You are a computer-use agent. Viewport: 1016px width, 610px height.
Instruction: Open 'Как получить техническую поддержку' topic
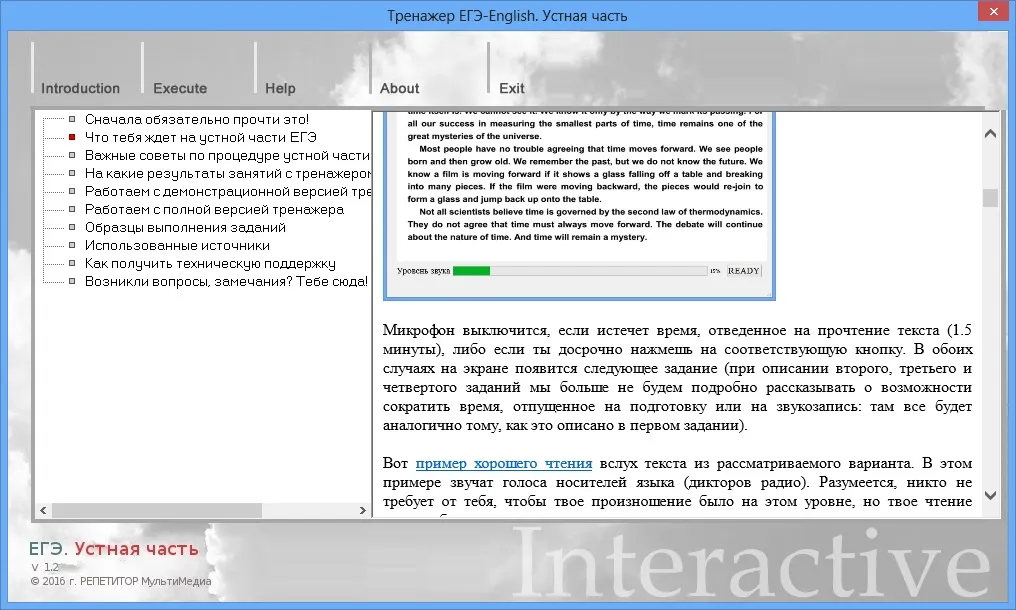pyautogui.click(x=210, y=264)
